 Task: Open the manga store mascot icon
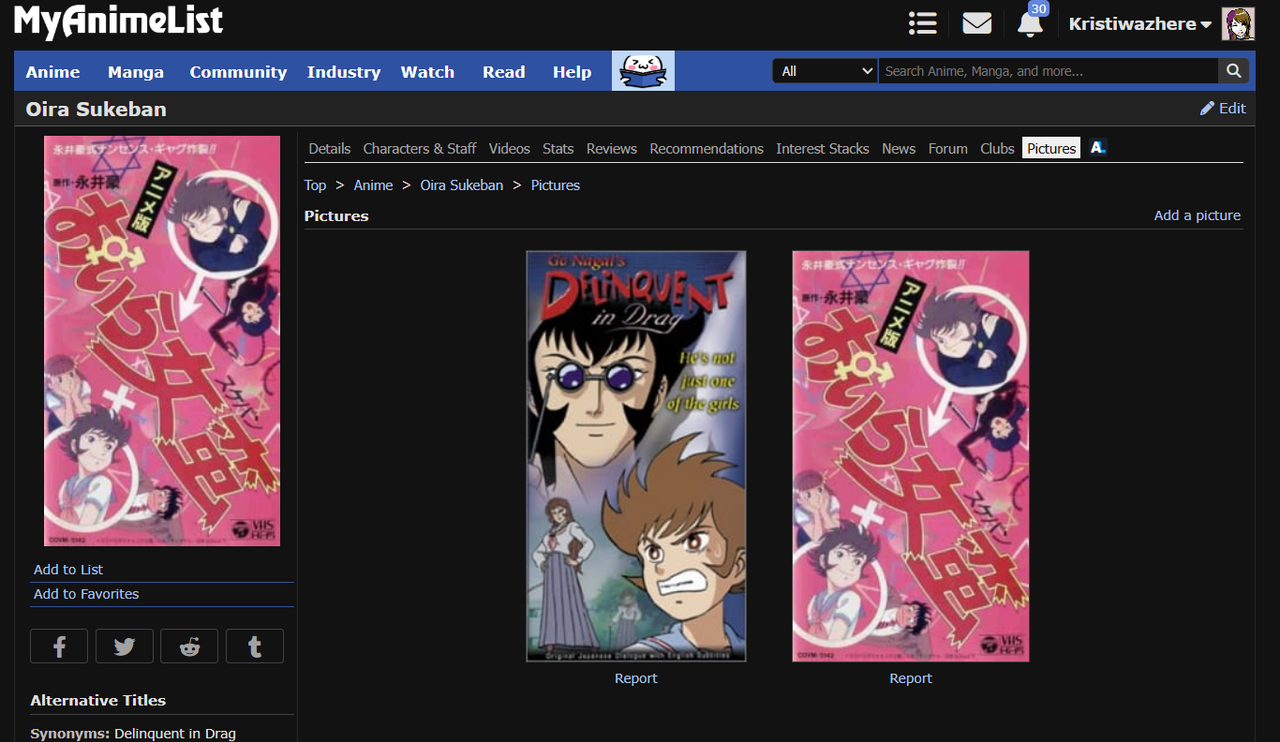coord(643,71)
